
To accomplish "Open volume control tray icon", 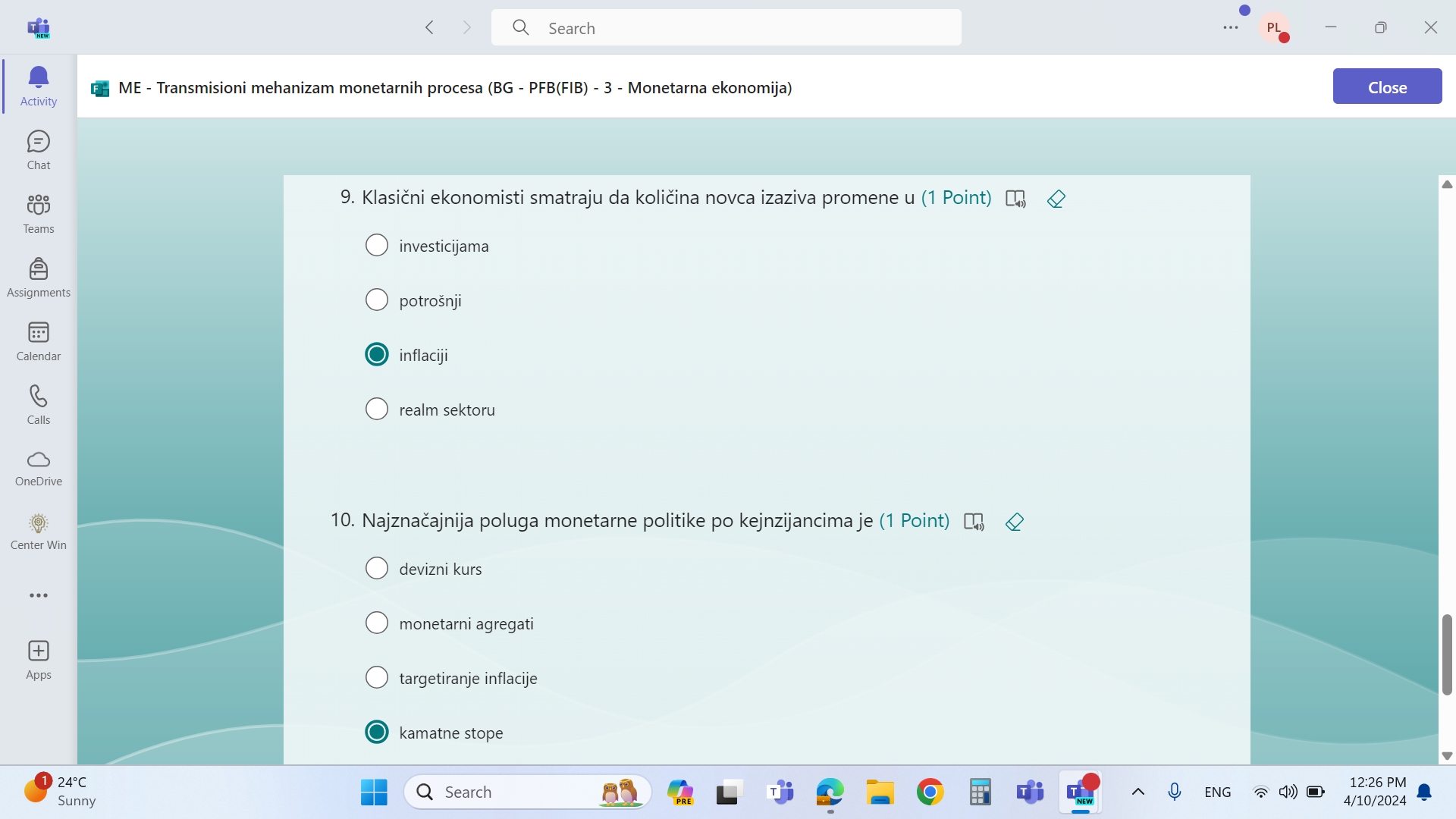I will [1288, 792].
